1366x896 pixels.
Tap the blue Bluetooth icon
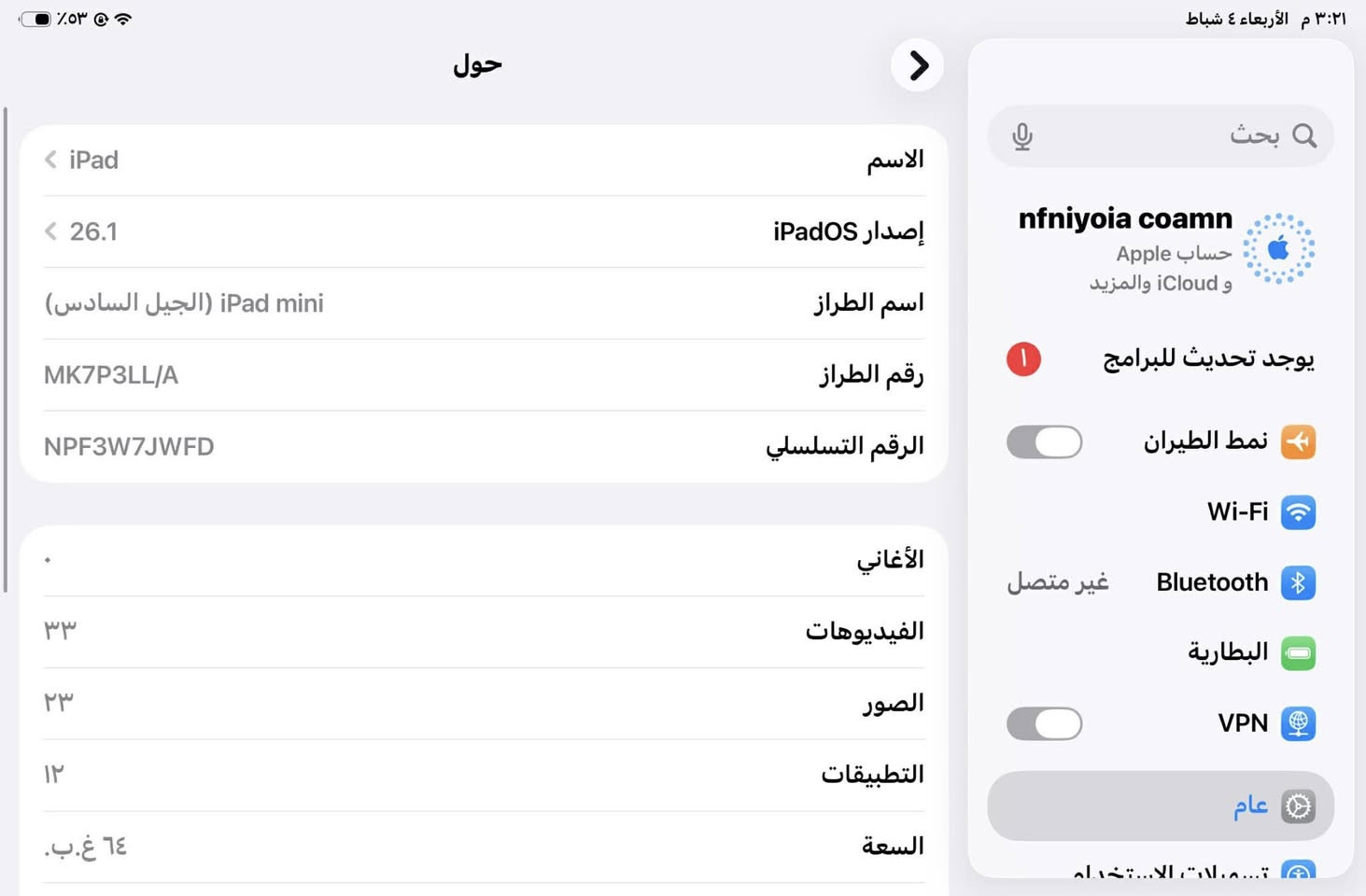tap(1298, 583)
